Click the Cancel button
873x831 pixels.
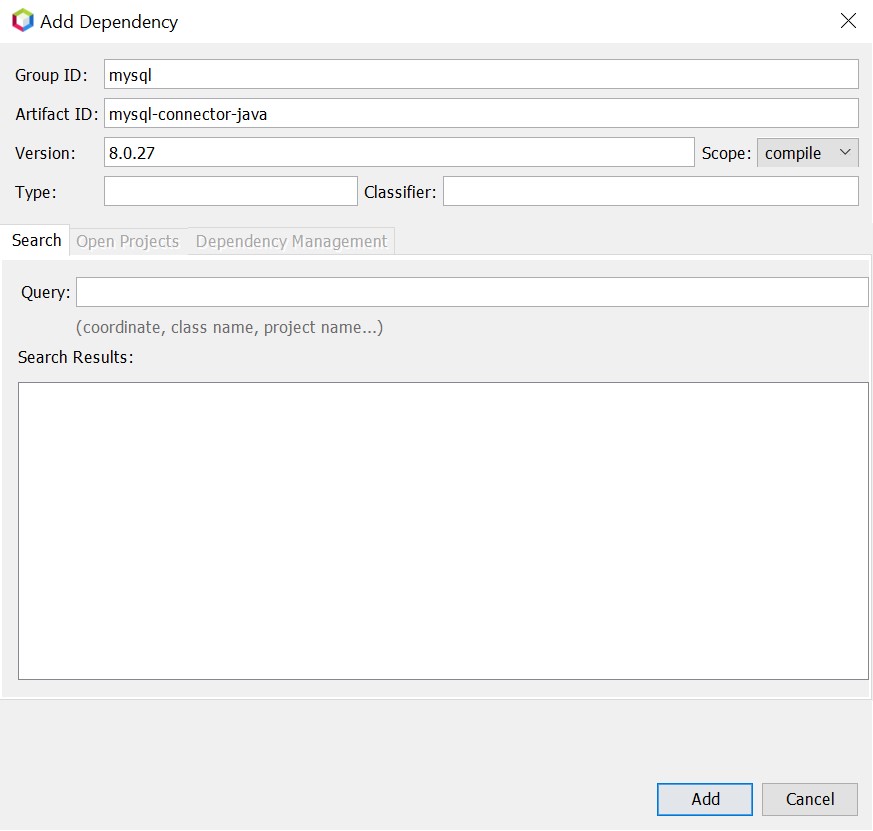point(809,799)
